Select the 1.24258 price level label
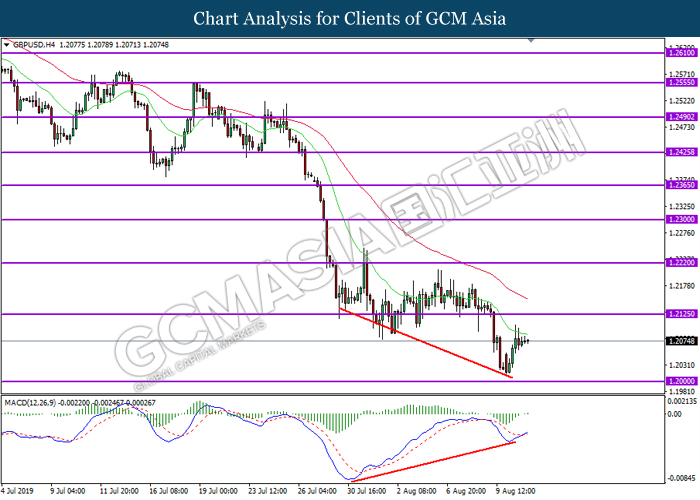 [681, 152]
